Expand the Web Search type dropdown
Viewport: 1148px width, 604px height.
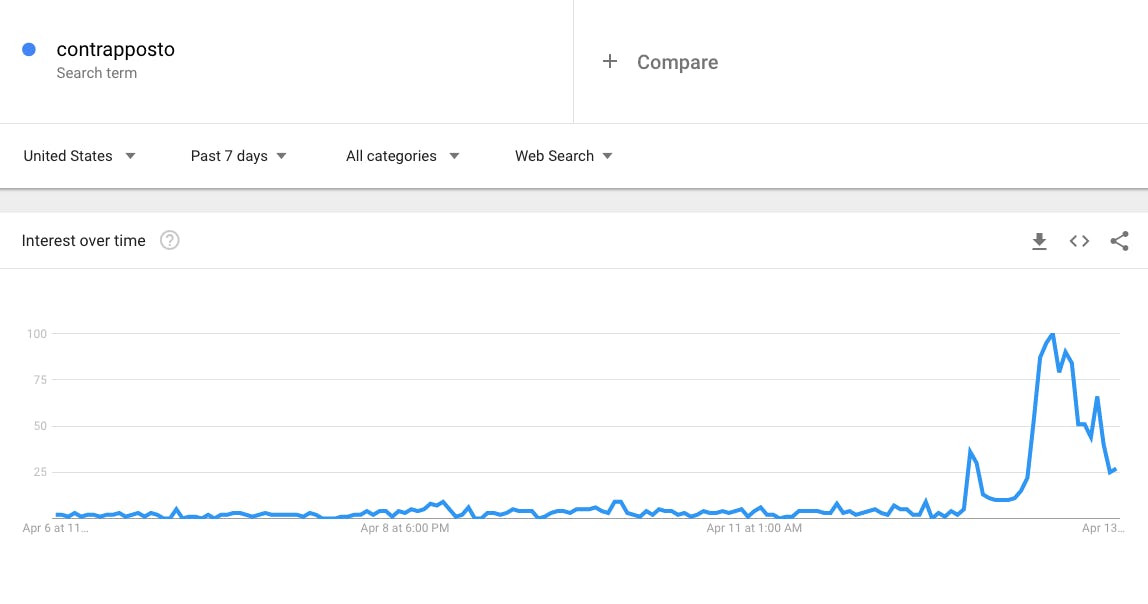(x=564, y=156)
